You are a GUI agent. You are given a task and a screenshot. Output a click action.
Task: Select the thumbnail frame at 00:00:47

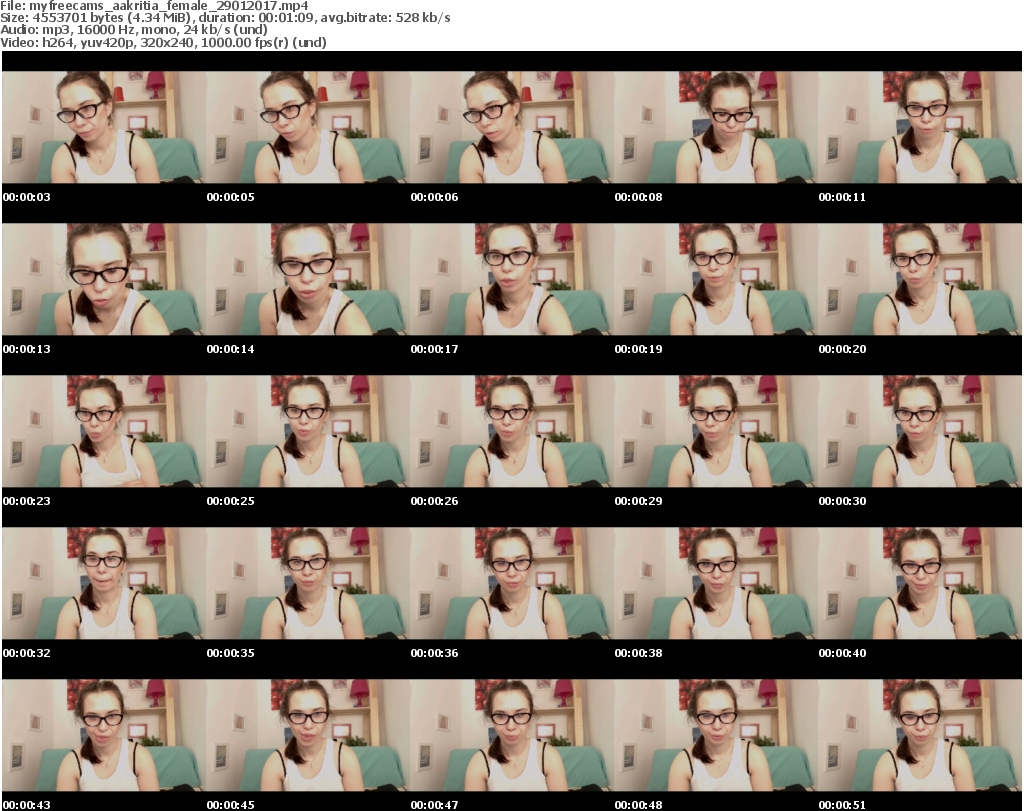tap(512, 736)
